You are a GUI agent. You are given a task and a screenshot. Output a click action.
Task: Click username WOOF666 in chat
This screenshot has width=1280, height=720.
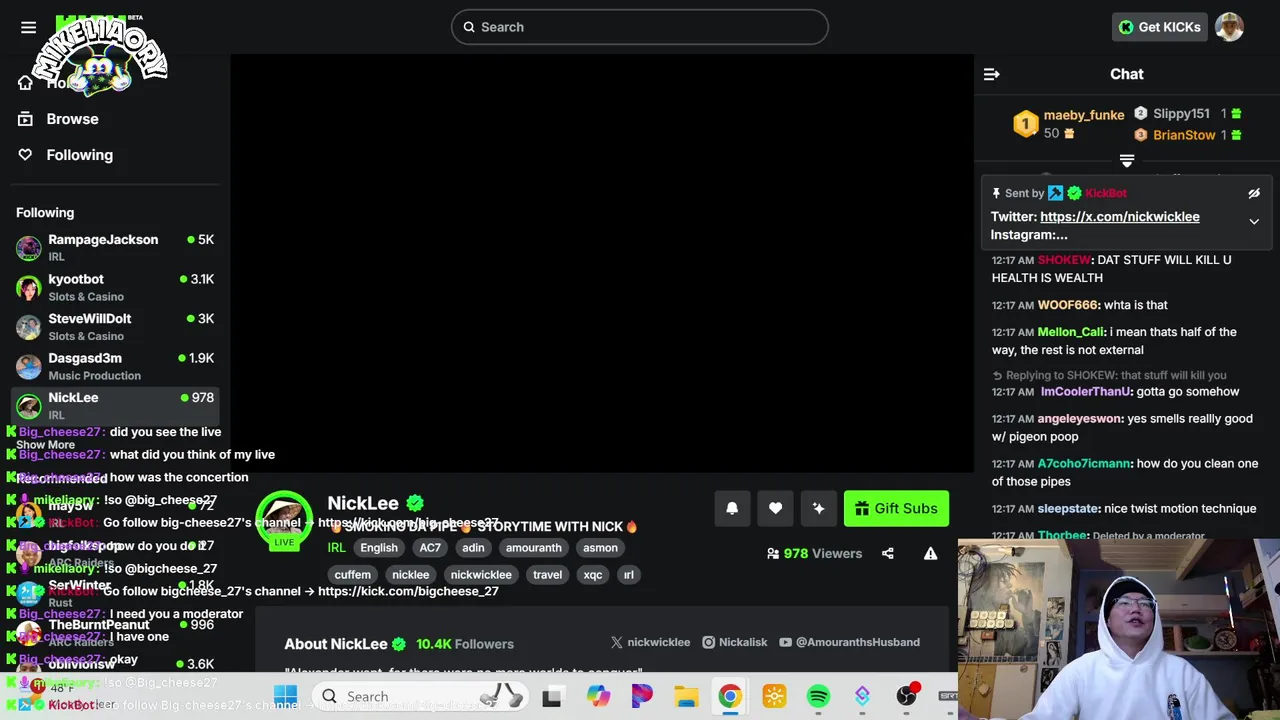(x=1068, y=305)
